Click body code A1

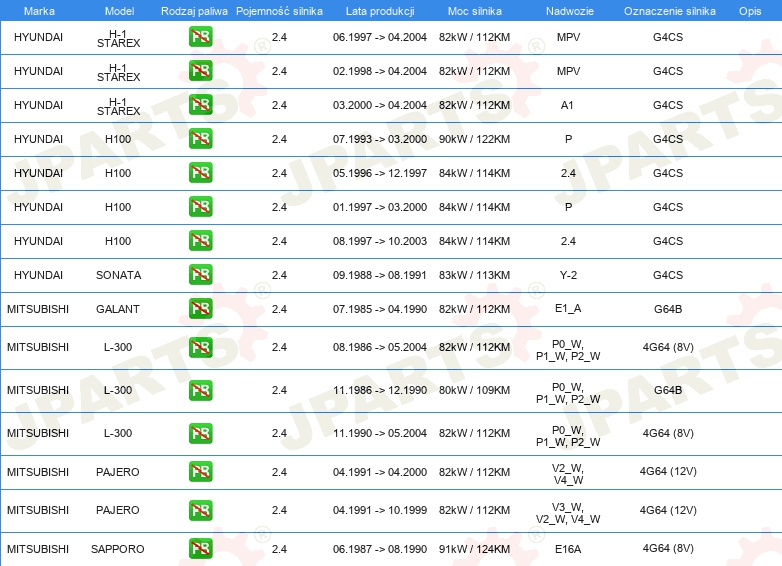pyautogui.click(x=567, y=105)
